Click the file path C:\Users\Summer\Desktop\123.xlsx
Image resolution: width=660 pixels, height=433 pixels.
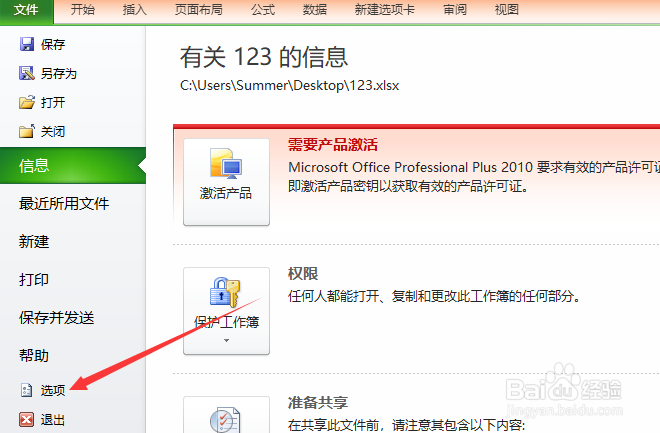click(290, 85)
